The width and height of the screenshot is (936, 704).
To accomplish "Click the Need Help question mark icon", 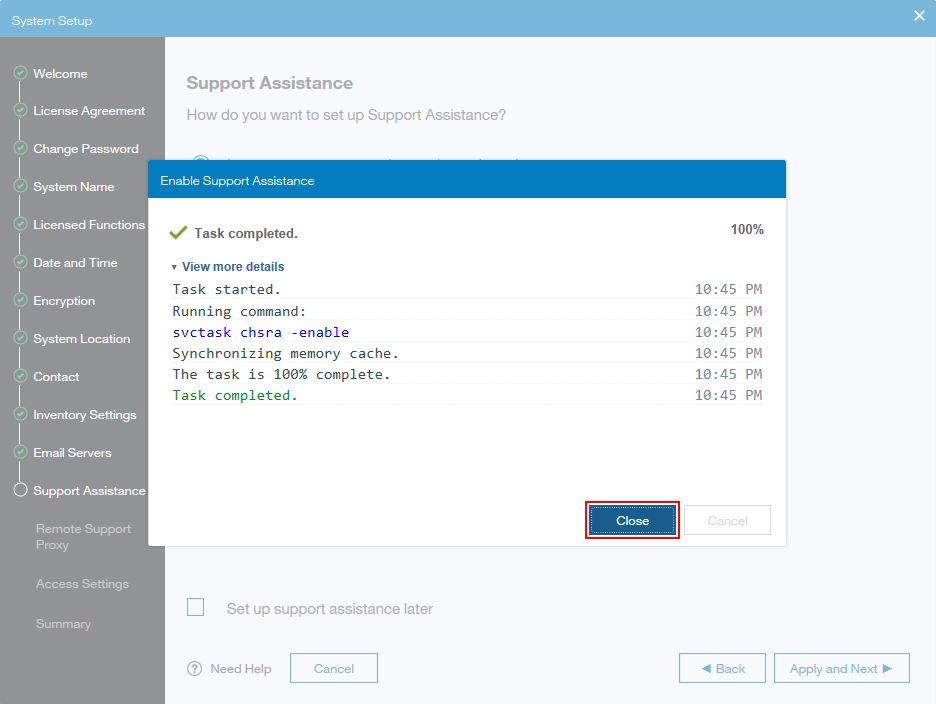I will tap(195, 669).
